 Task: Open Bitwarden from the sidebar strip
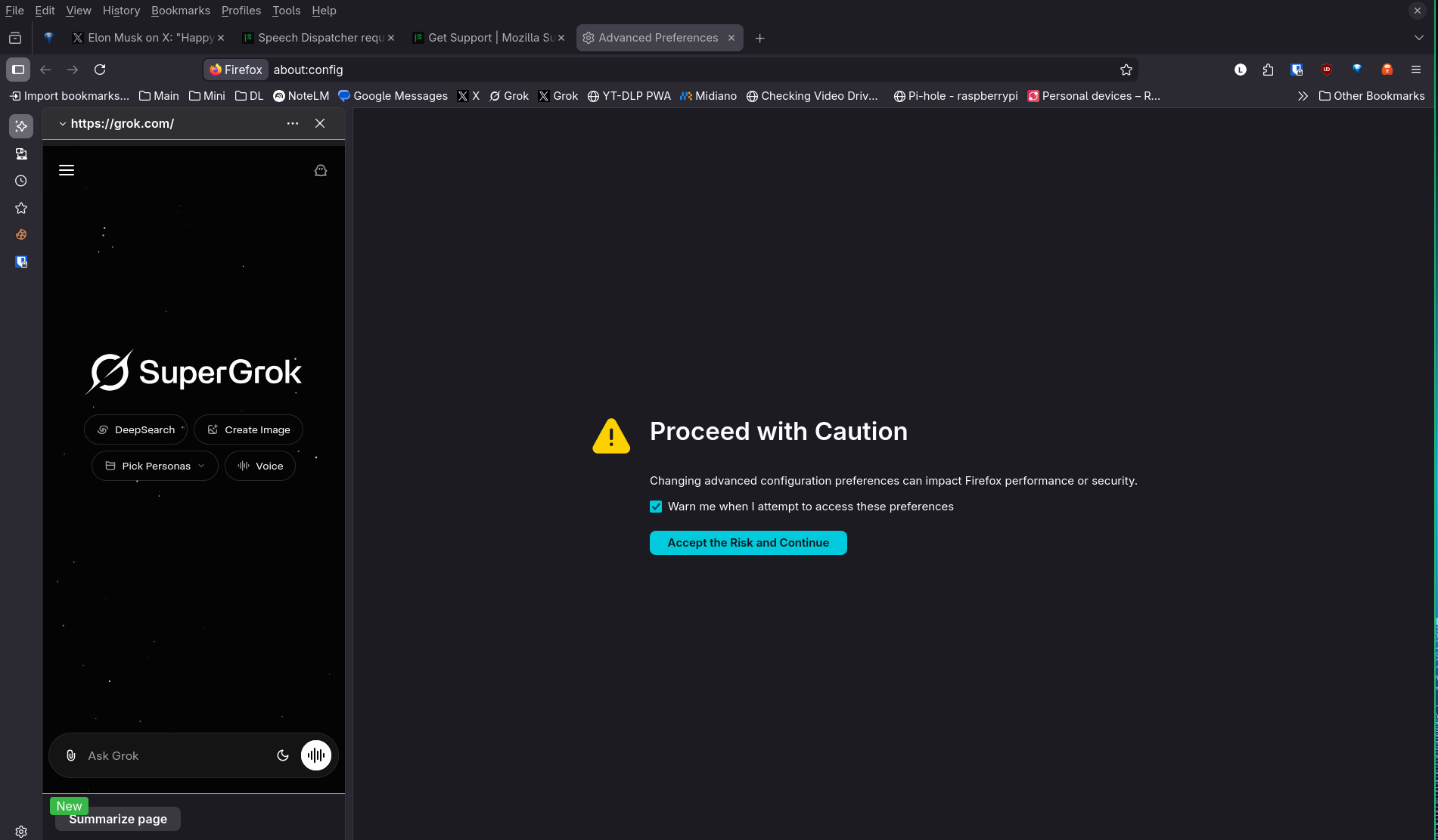pyautogui.click(x=21, y=262)
